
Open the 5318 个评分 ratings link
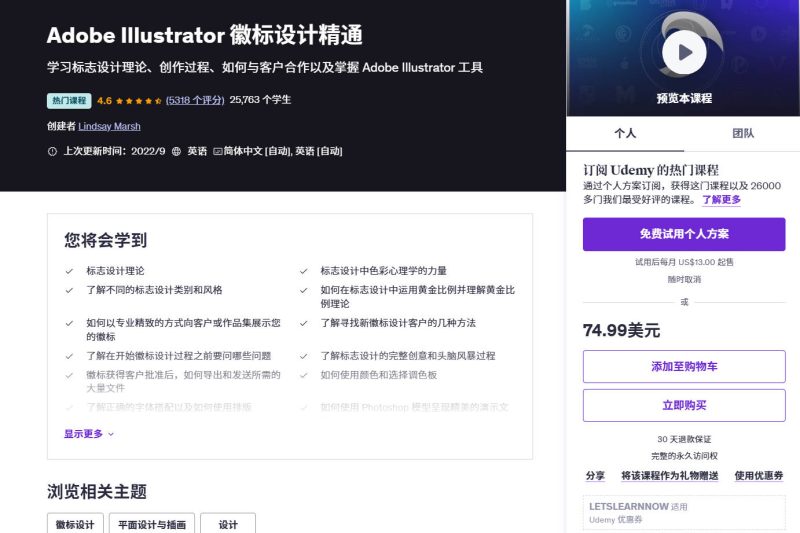pyautogui.click(x=195, y=100)
